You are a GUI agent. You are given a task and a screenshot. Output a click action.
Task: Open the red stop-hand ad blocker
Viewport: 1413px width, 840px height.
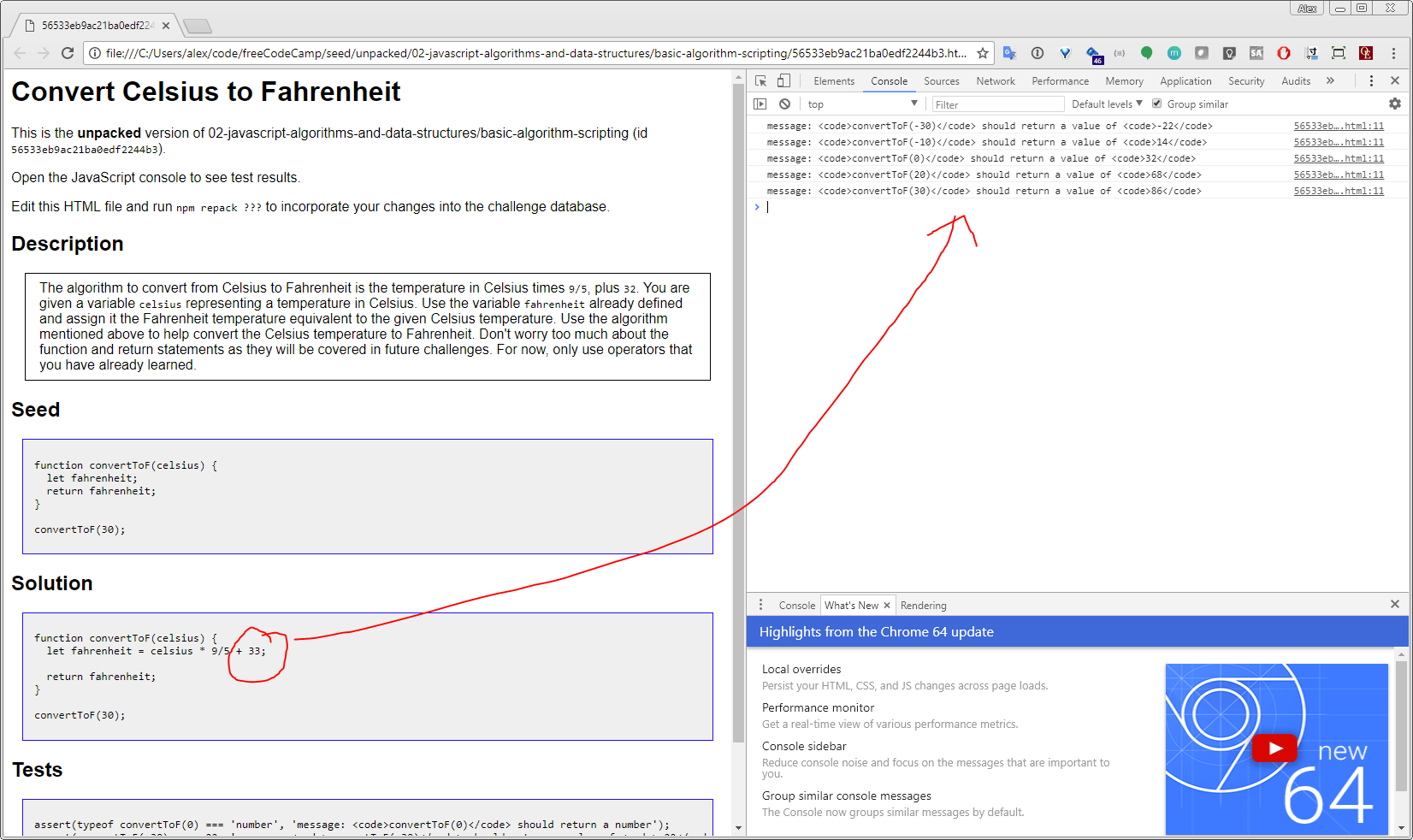1284,53
